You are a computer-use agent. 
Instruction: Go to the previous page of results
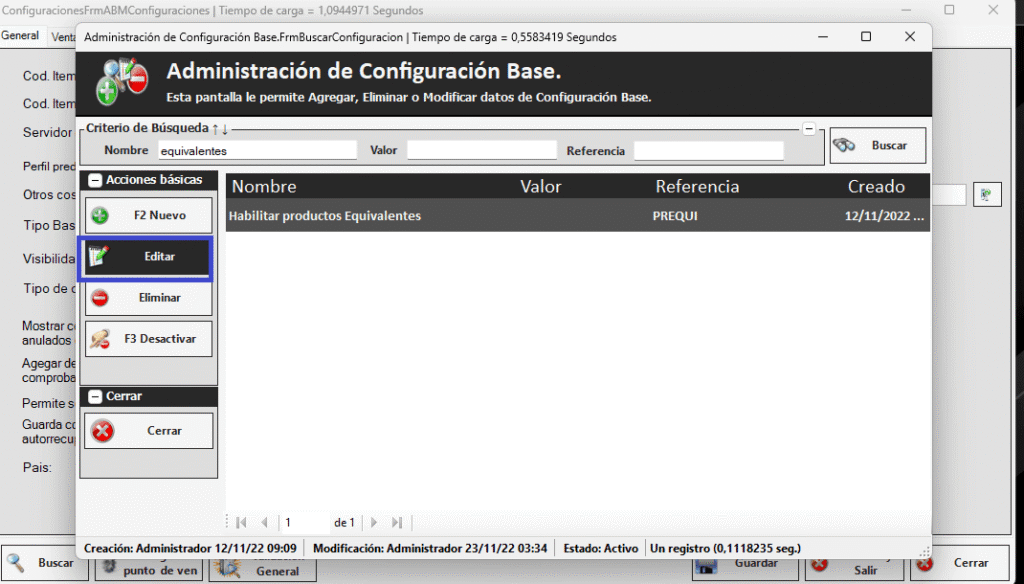point(264,522)
